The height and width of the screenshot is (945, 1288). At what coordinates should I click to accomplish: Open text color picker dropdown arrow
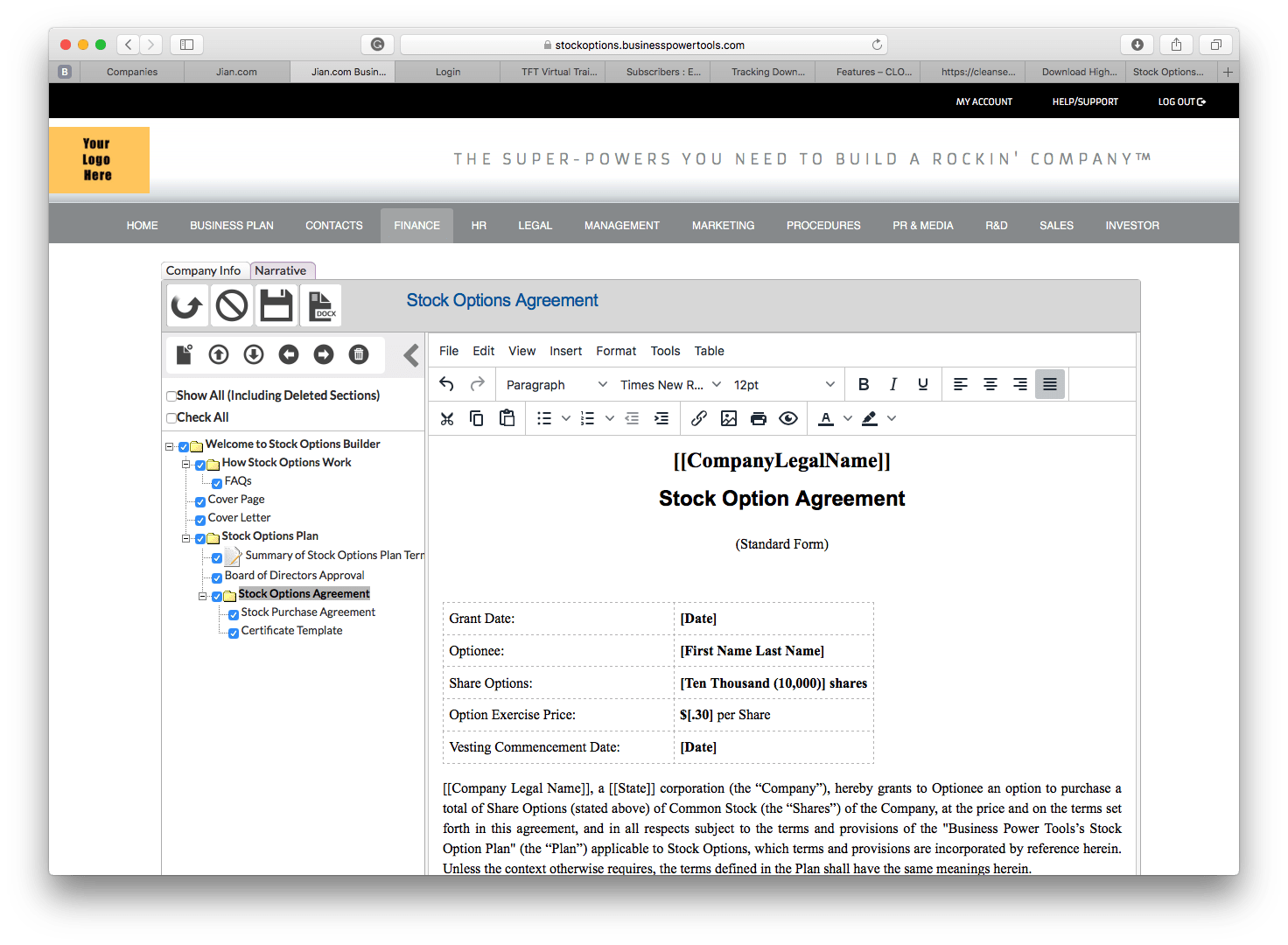[847, 418]
